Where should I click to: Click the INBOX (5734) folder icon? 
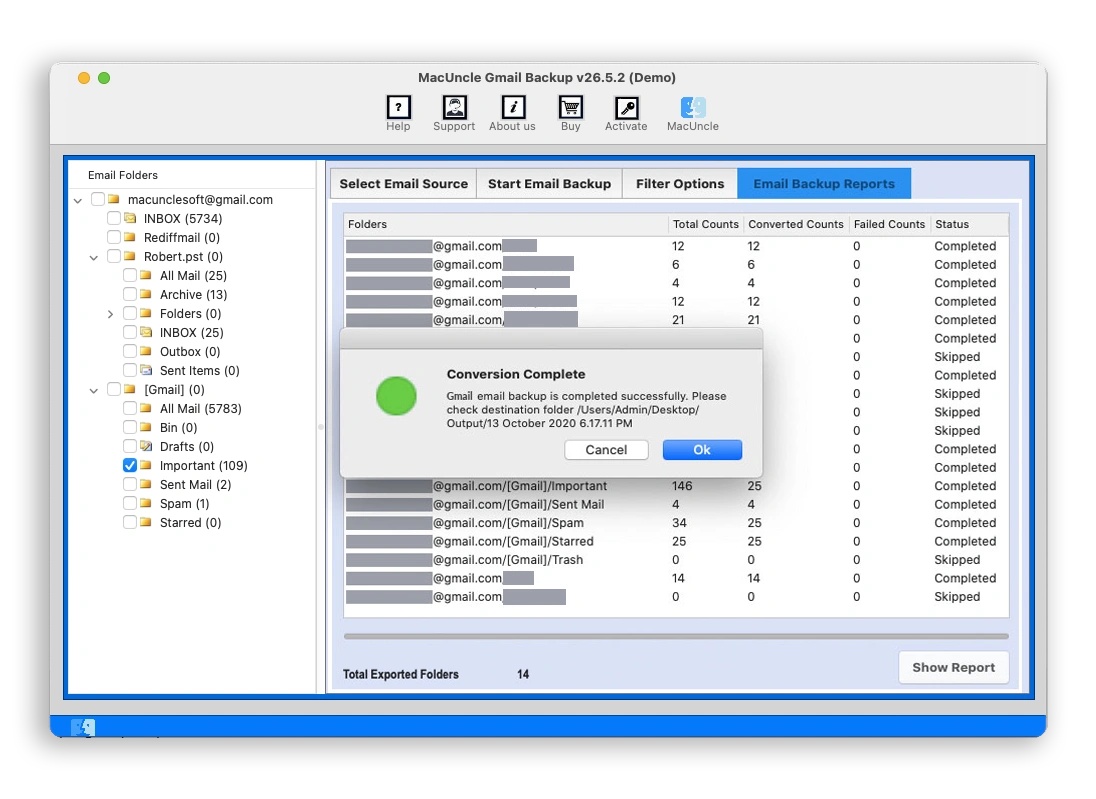(129, 218)
